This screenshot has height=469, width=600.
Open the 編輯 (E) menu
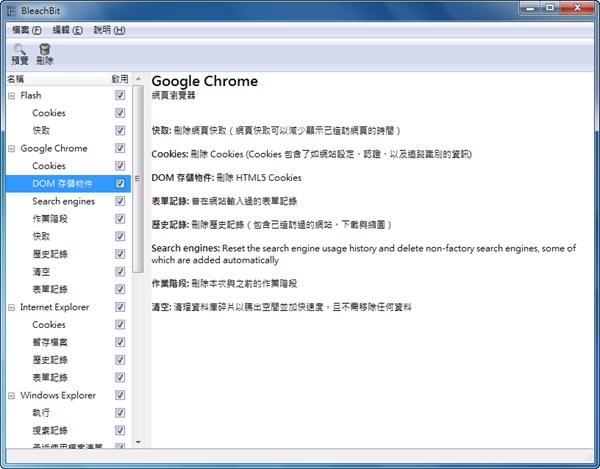point(67,30)
